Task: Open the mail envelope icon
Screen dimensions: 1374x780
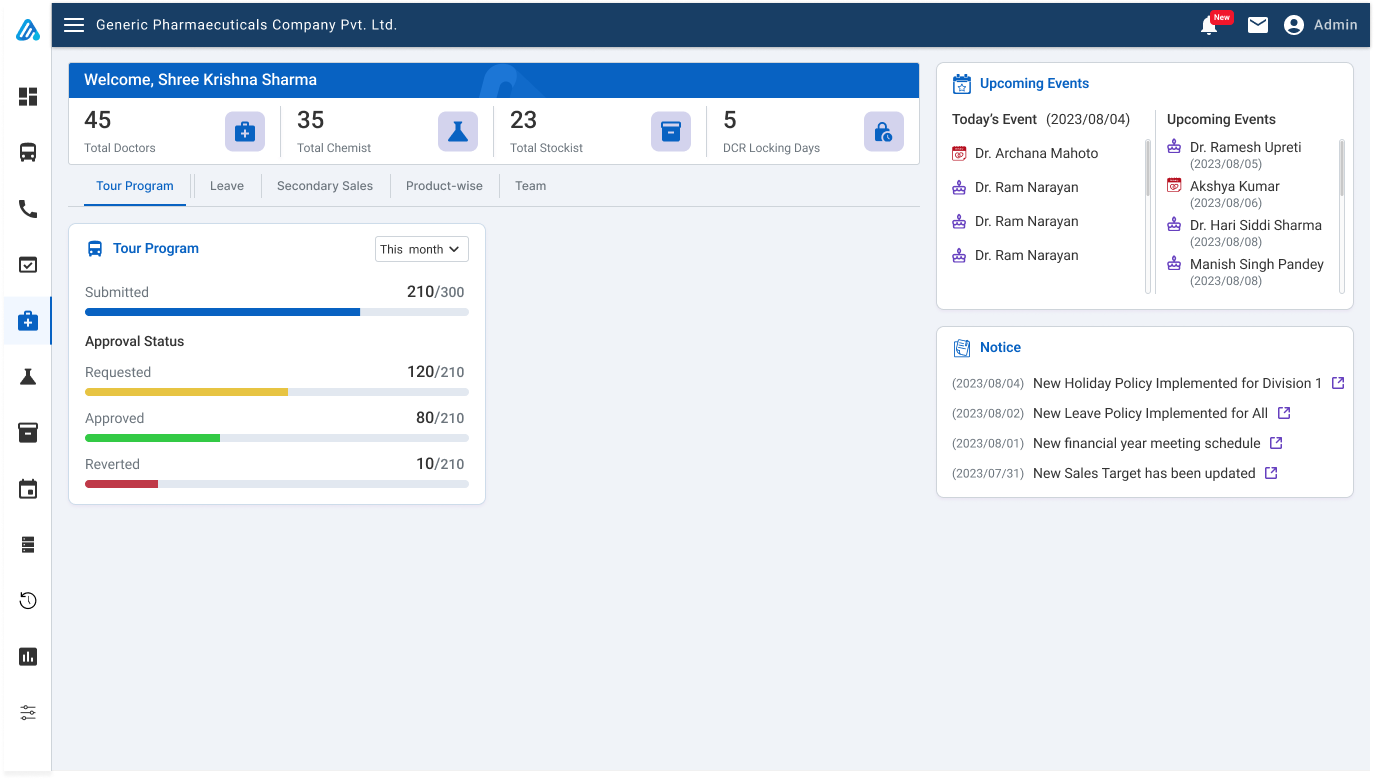Action: [x=1258, y=25]
